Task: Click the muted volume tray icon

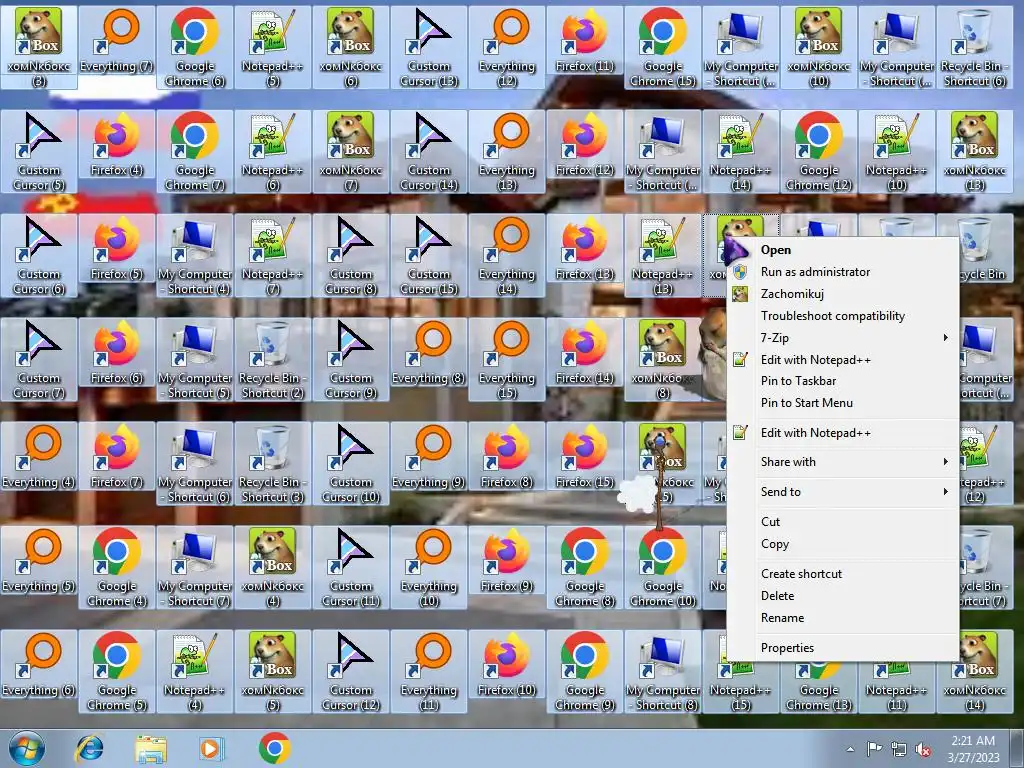Action: tap(923, 750)
